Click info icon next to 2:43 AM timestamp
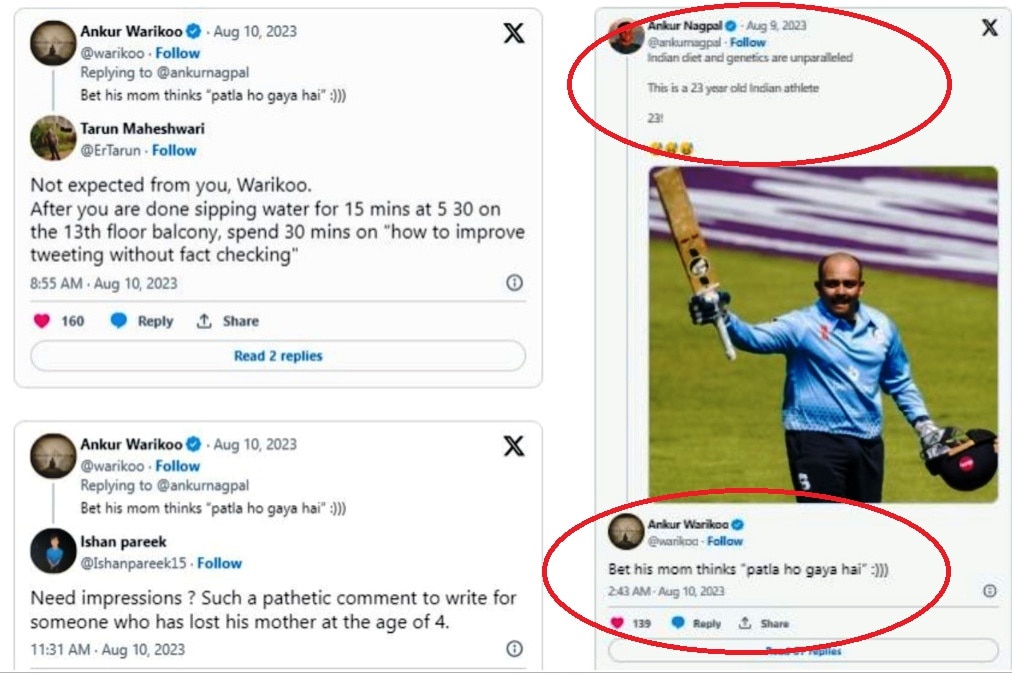This screenshot has width=1012, height=673. click(989, 591)
